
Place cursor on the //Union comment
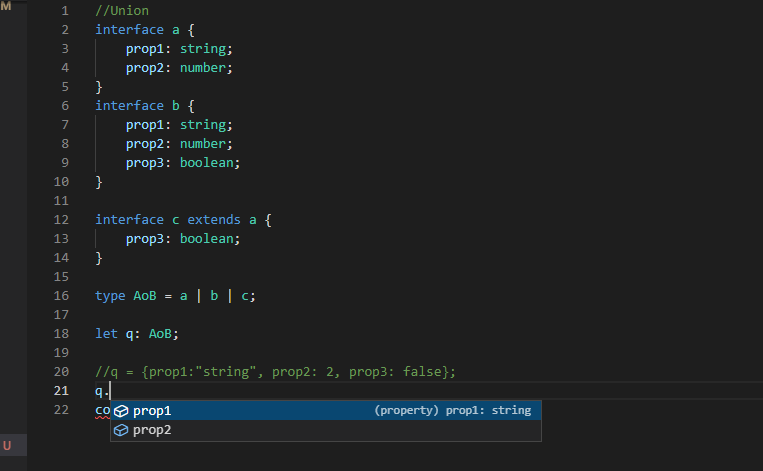click(122, 10)
